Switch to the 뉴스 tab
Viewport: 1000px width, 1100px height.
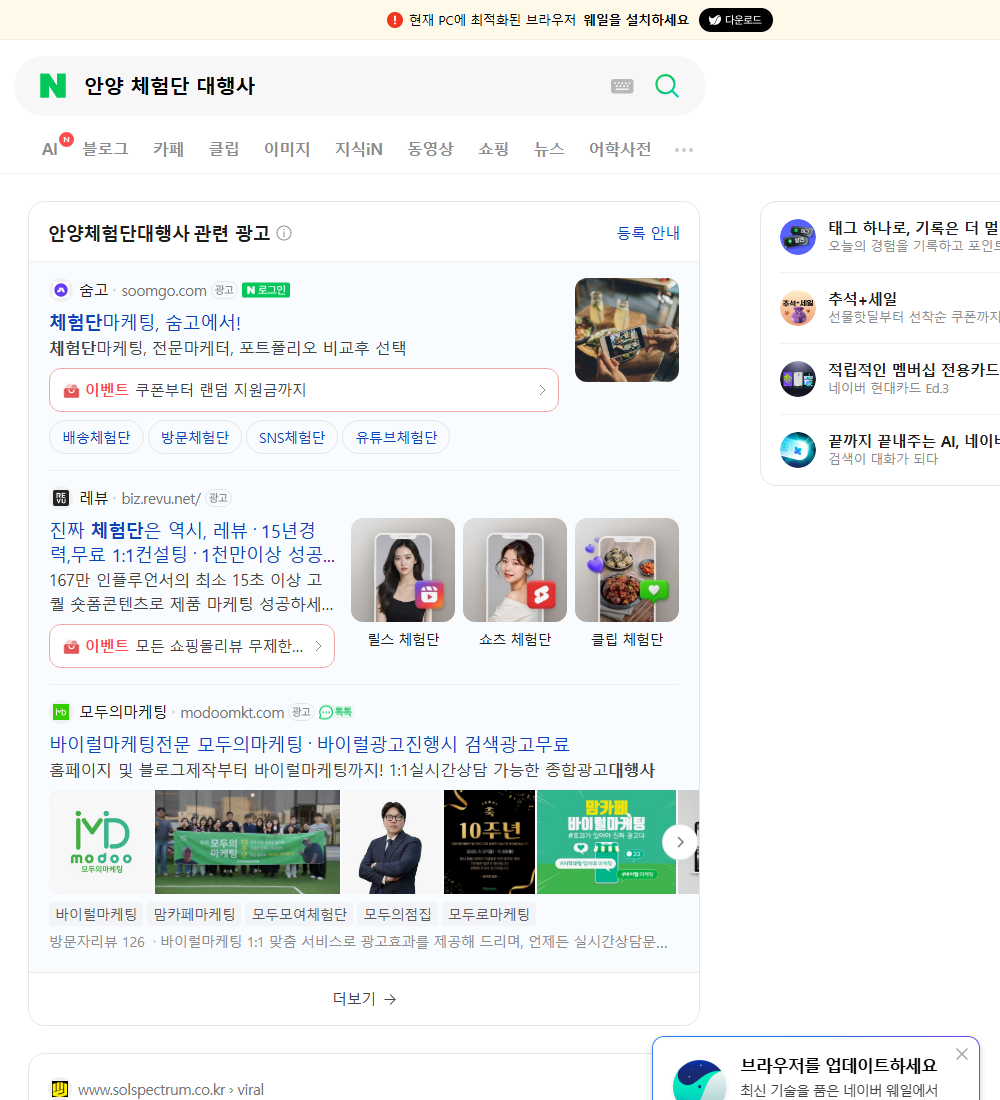[549, 149]
